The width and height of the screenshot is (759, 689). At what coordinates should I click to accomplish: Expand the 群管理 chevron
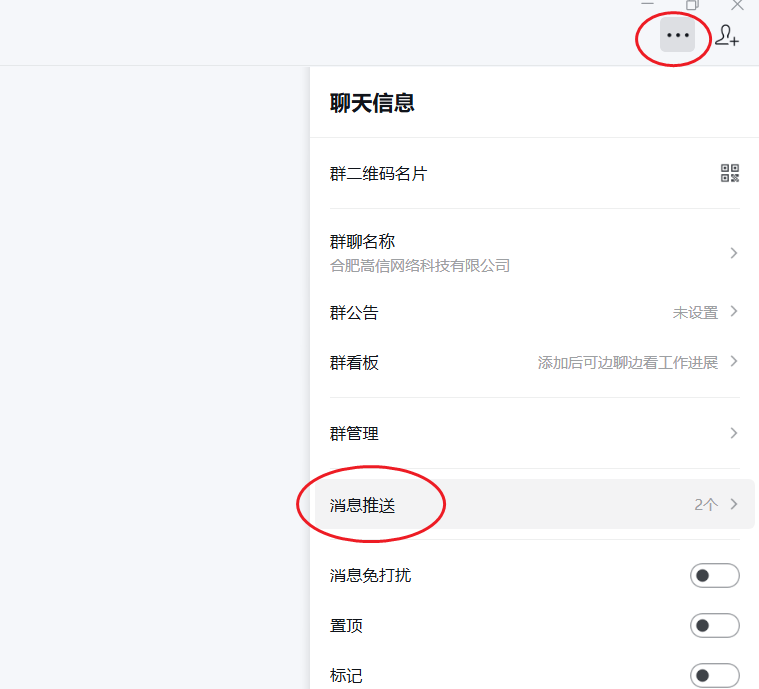pos(734,433)
